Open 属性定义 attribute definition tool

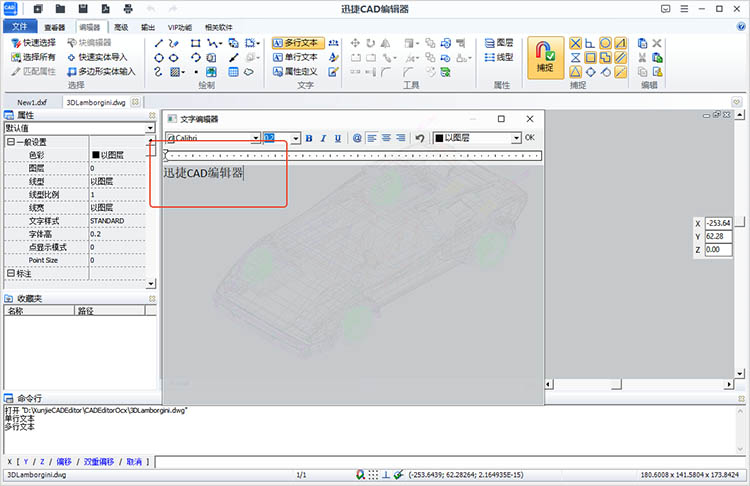pyautogui.click(x=295, y=72)
